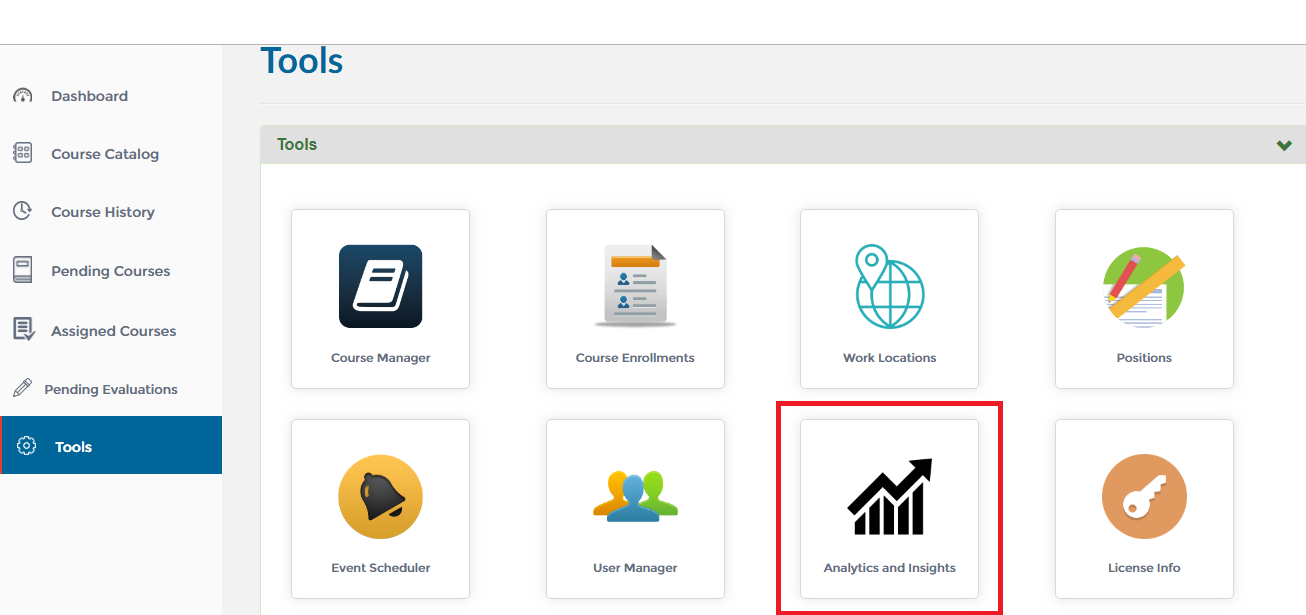This screenshot has height=615, width=1306.
Task: Launch the Event Scheduler bell icon
Action: (380, 497)
